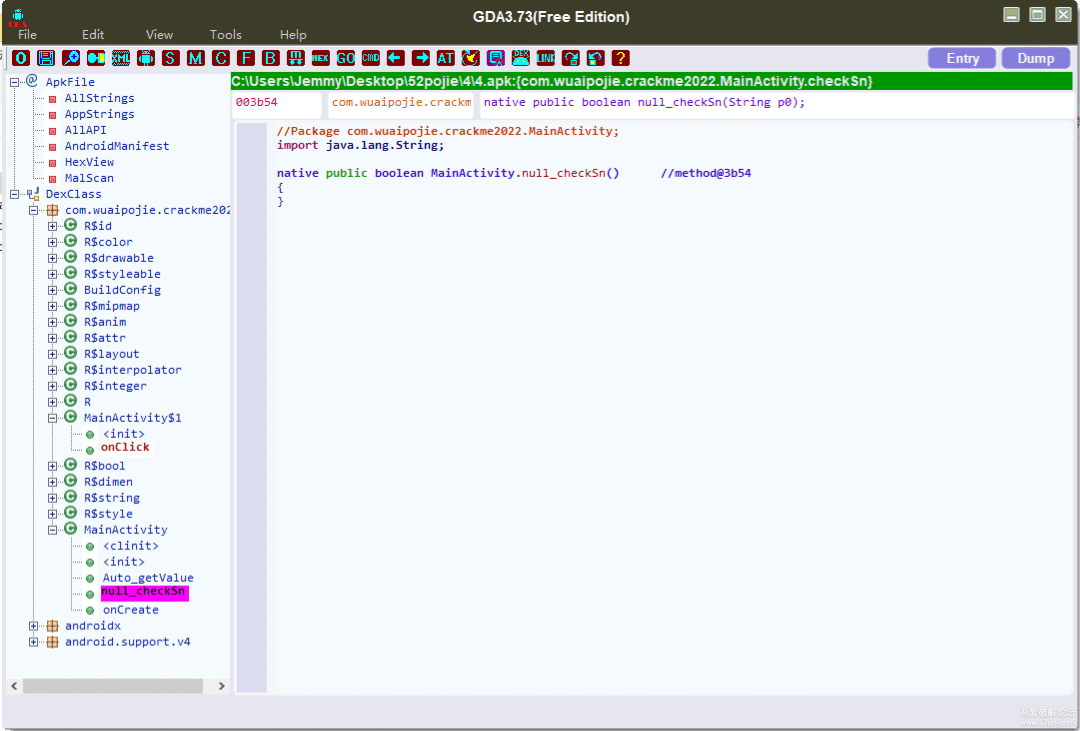
Task: Open AndroidManifest in the tree
Action: (x=116, y=146)
